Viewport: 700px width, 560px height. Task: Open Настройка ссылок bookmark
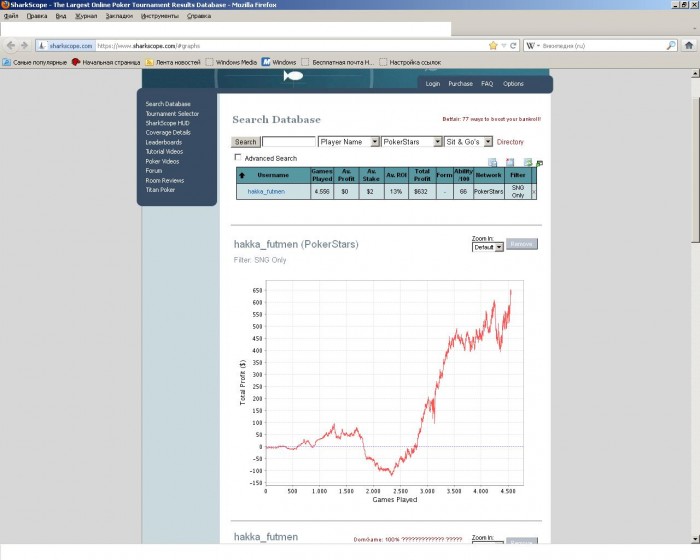coord(410,62)
